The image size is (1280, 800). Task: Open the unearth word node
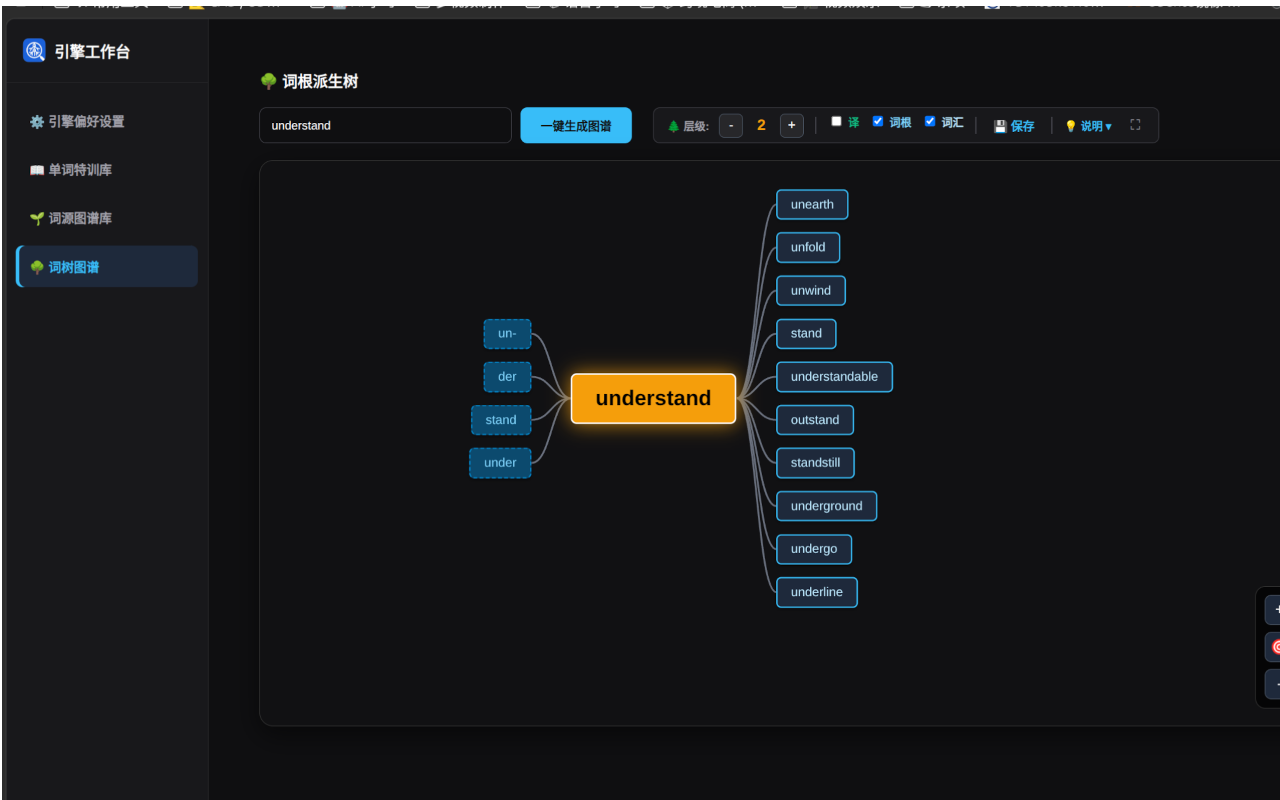812,204
